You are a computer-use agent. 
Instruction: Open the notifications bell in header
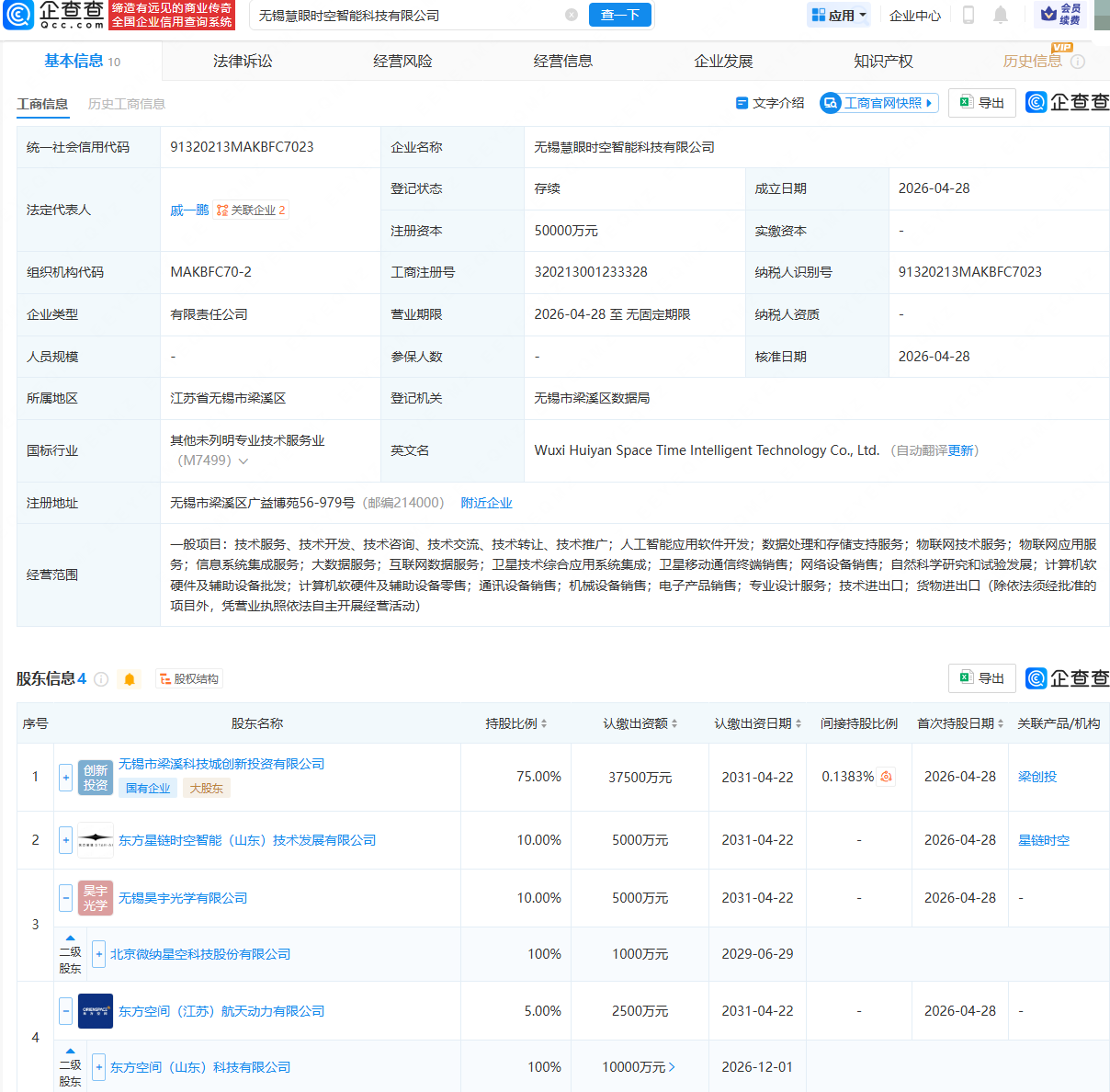coord(1001,15)
